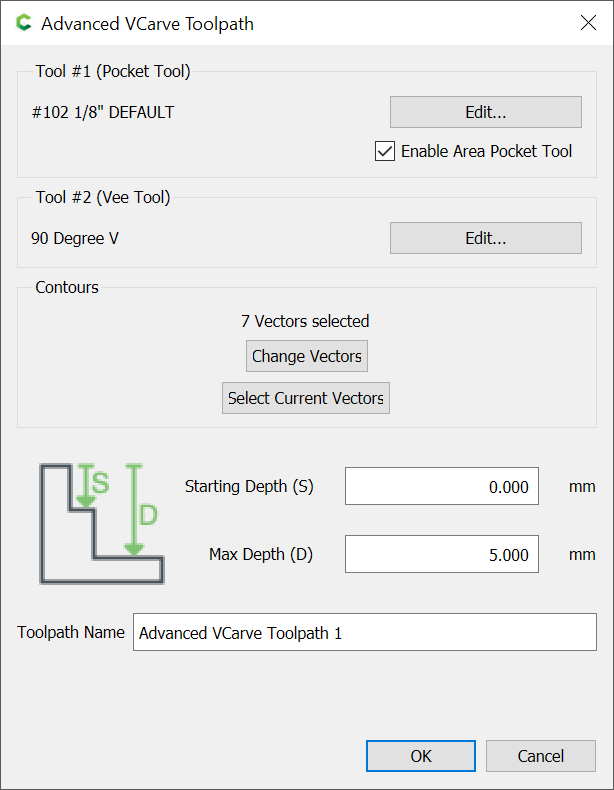Click the 7 Vectors selected text
The height and width of the screenshot is (790, 614).
(x=305, y=321)
